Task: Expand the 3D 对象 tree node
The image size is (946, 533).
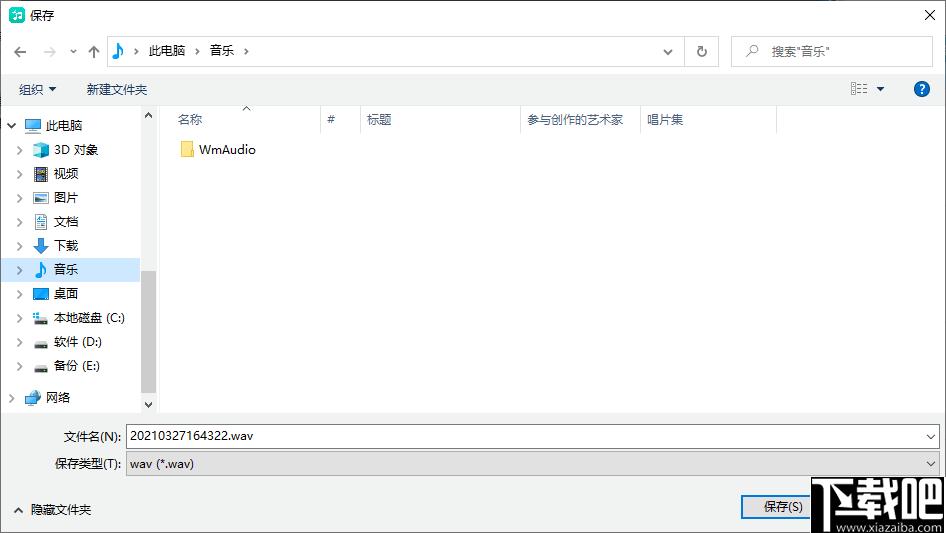Action: coord(19,150)
